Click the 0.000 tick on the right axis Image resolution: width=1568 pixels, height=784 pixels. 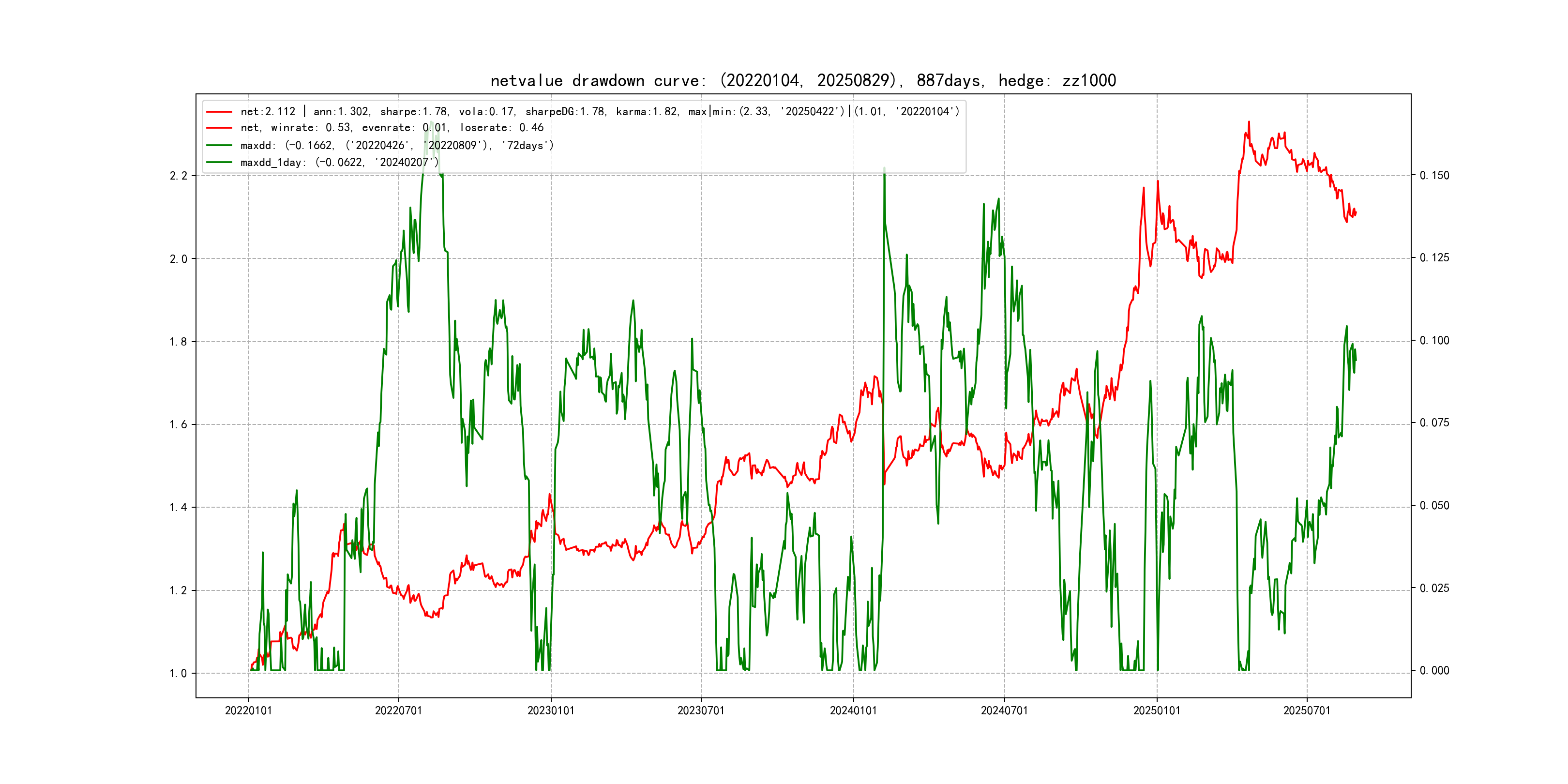point(1434,671)
